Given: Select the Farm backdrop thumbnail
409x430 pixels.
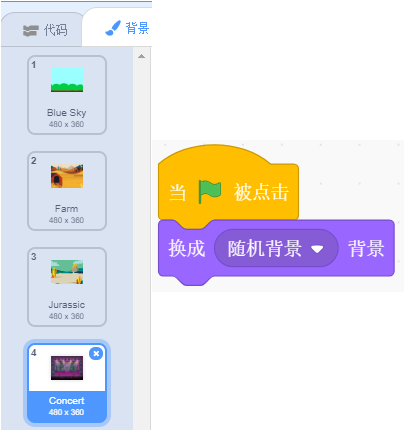Looking at the screenshot, I should 67,191.
